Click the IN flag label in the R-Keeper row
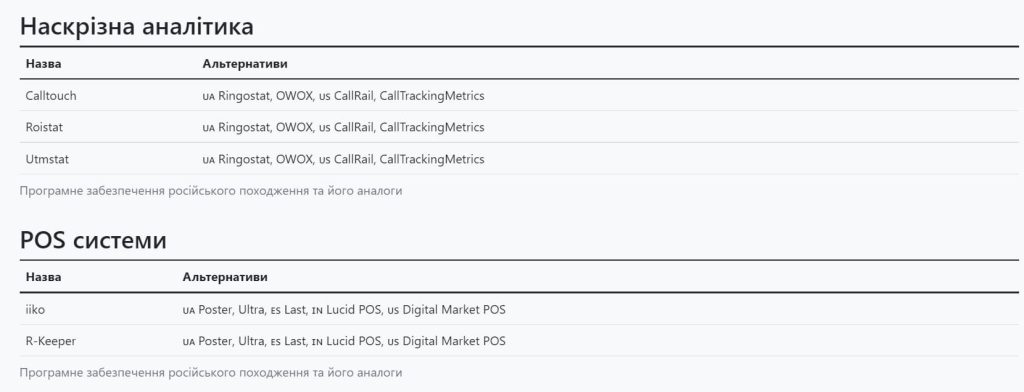The width and height of the screenshot is (1024, 392). [x=317, y=342]
